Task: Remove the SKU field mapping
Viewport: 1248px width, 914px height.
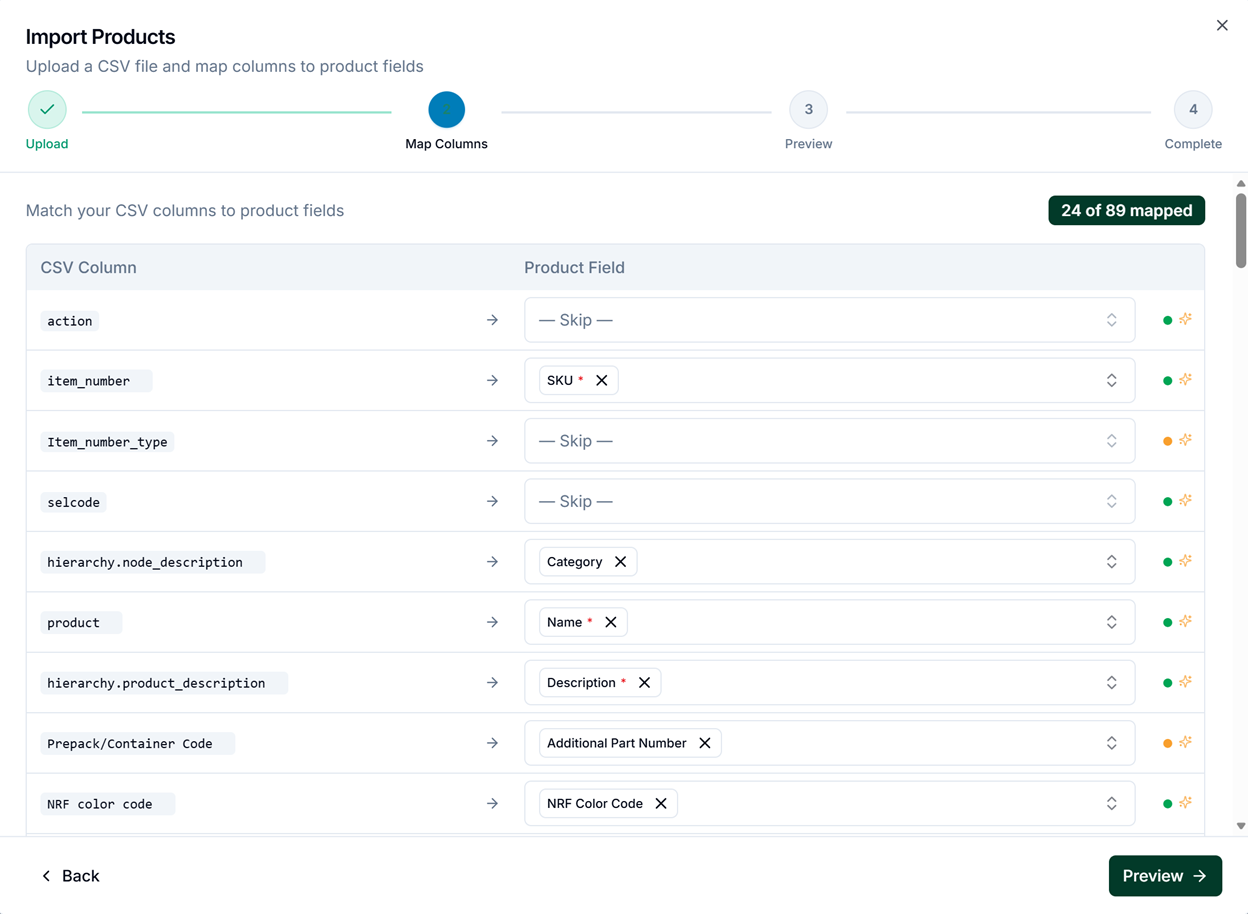Action: click(x=602, y=380)
